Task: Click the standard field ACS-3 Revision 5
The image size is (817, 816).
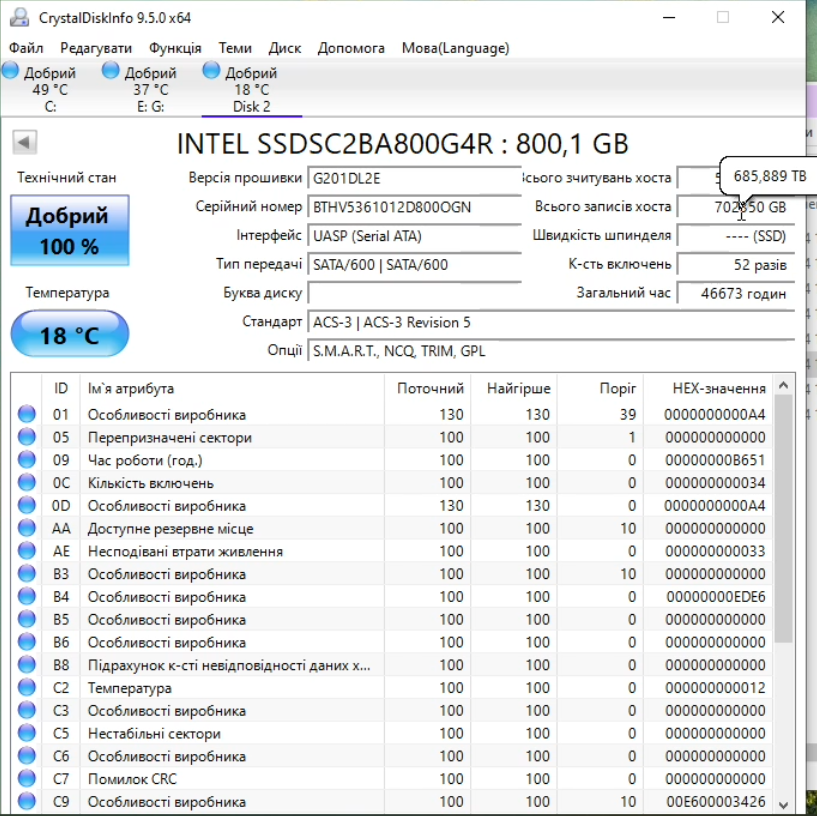Action: [x=551, y=323]
